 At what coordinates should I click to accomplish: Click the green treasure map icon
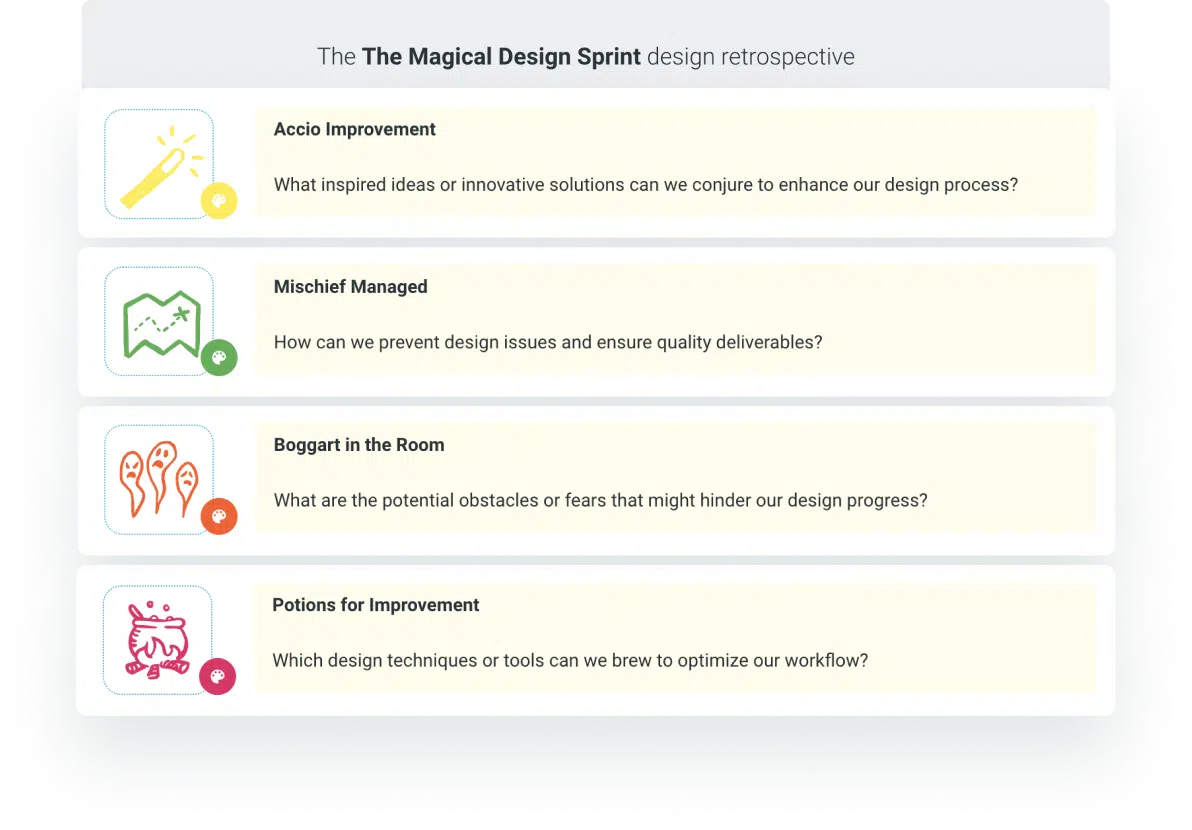coord(162,323)
